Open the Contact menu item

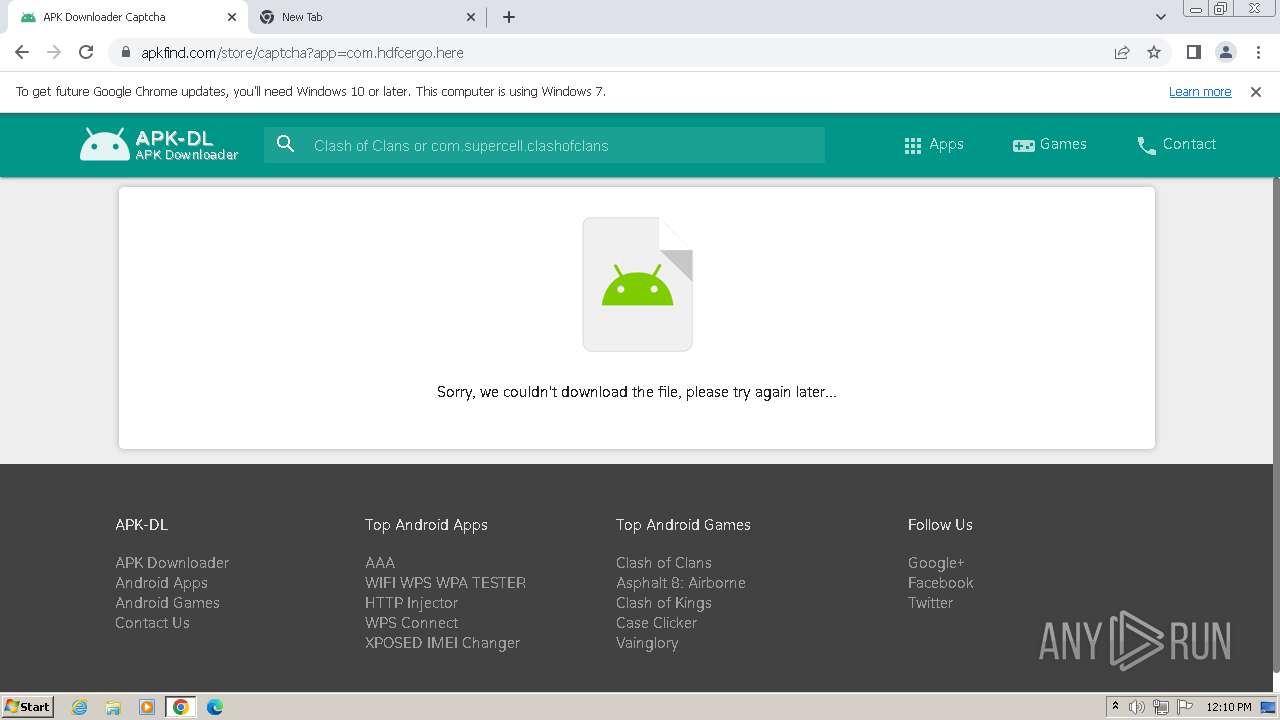pos(1177,144)
